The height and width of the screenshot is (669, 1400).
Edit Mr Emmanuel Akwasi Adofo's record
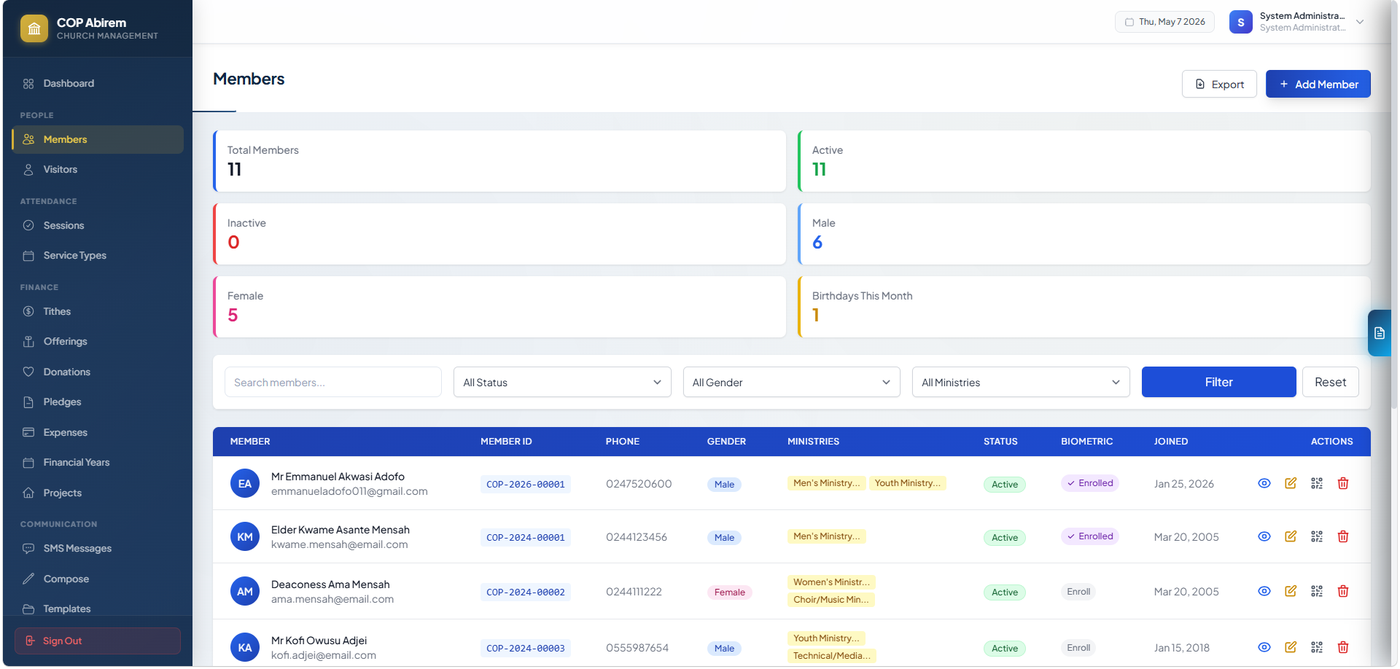[1290, 483]
